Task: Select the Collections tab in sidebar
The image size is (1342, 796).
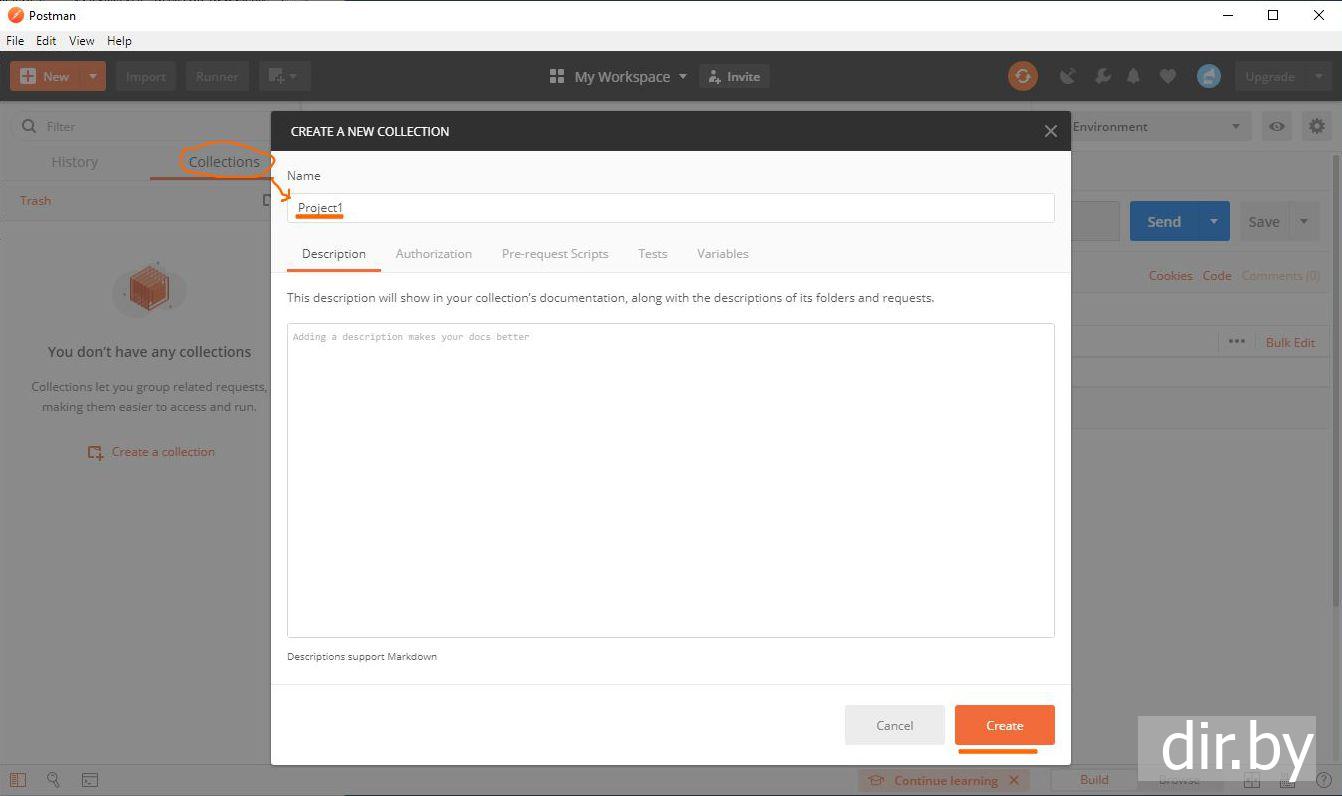Action: coord(224,162)
